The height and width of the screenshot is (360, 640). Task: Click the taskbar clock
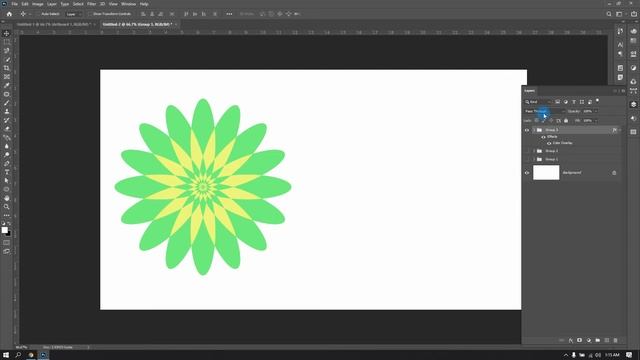pos(612,355)
